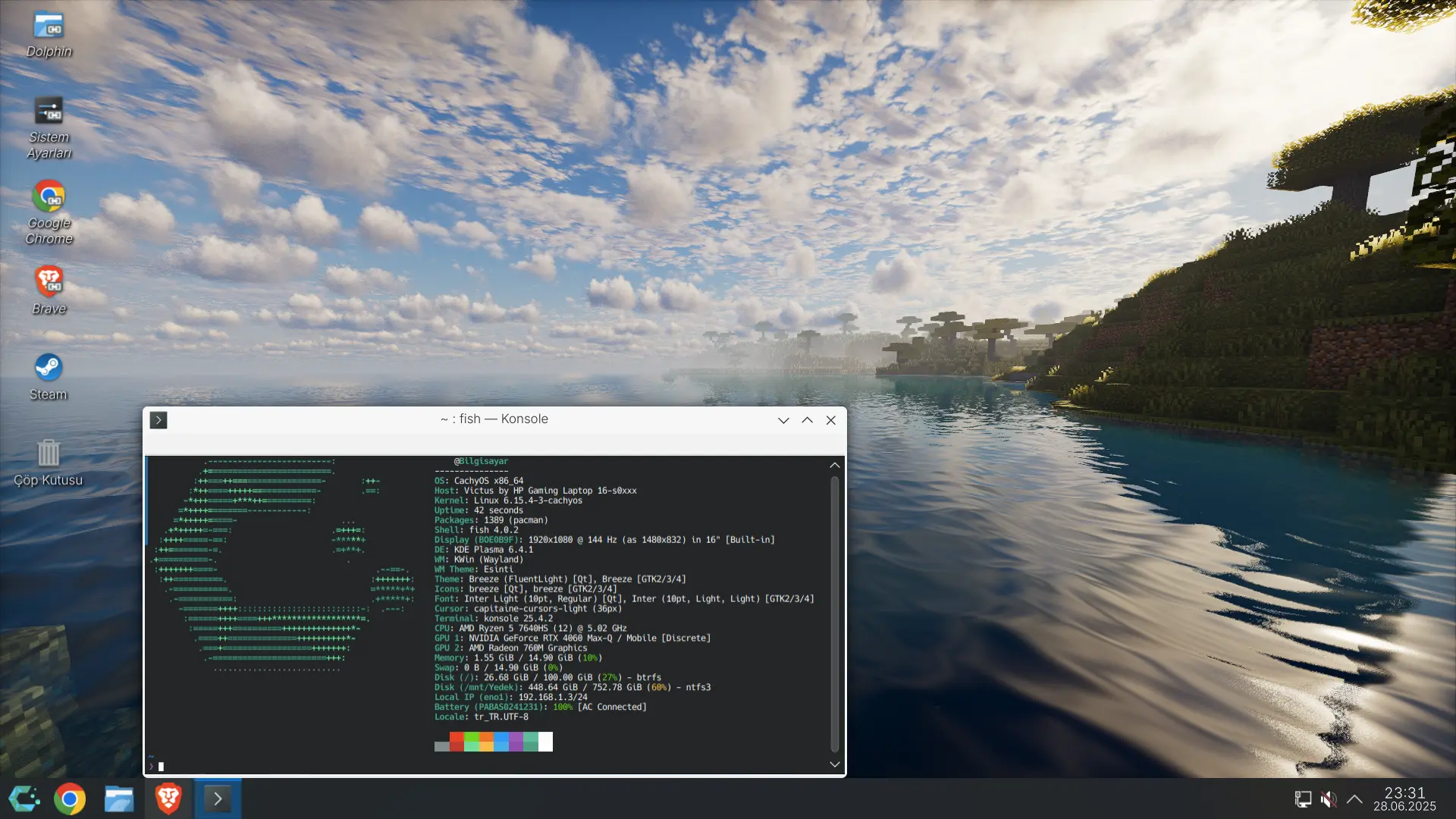Click the 'CPU: AMD Ryzen 5 7640HS' line
Screen dimensions: 1456x819
tap(531, 629)
